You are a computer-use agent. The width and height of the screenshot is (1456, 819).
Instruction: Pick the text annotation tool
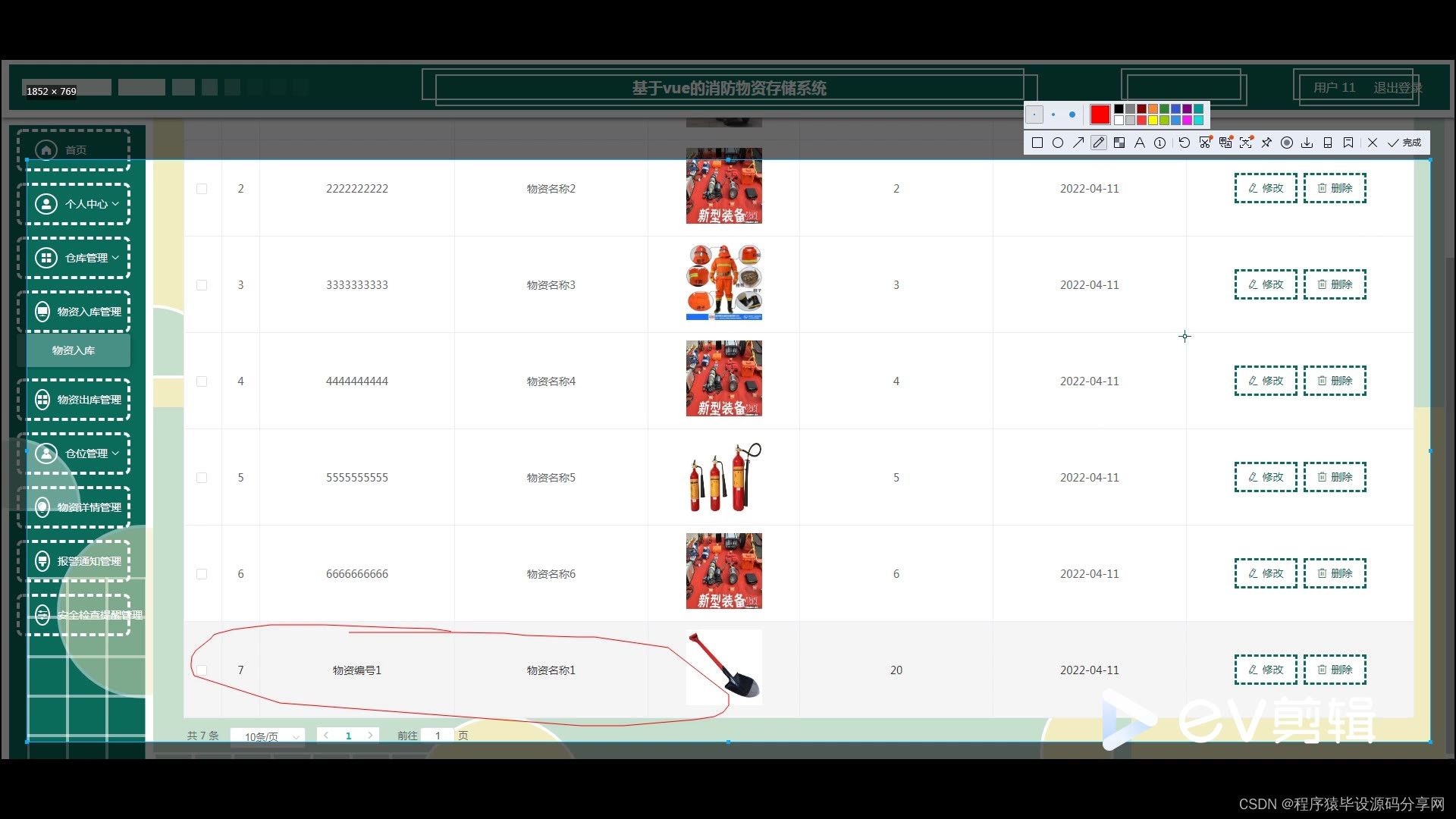coord(1140,143)
